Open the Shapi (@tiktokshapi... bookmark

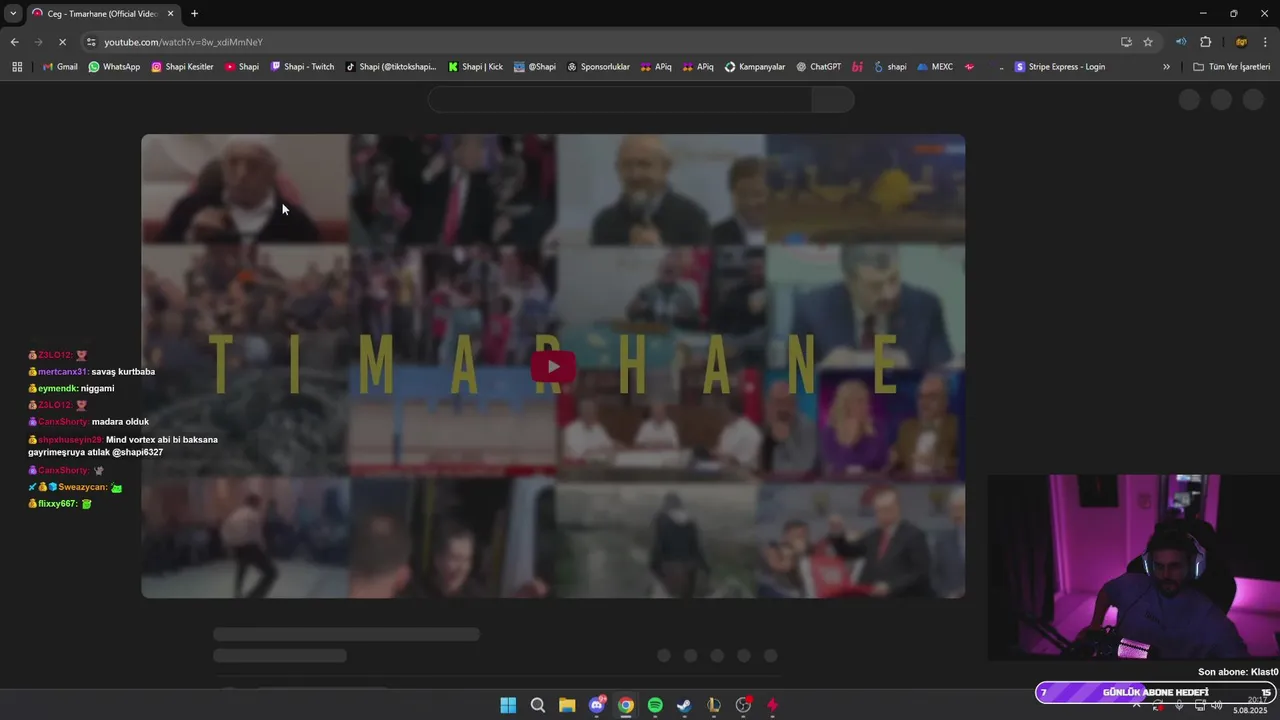pos(391,67)
